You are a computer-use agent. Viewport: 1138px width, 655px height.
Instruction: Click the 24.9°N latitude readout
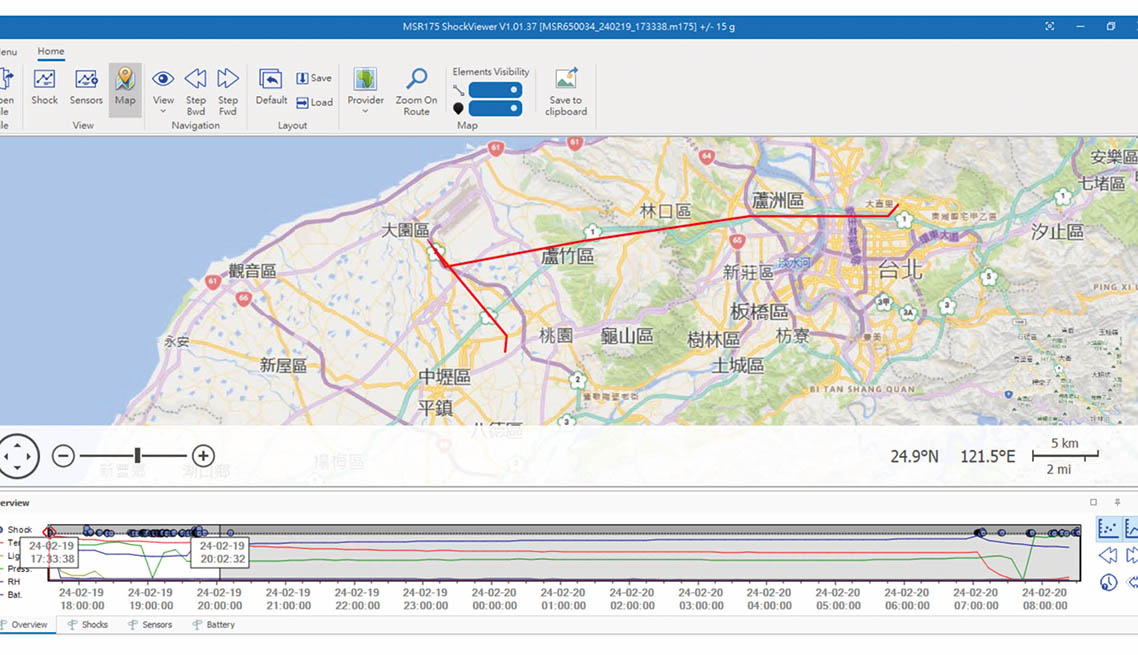click(914, 456)
